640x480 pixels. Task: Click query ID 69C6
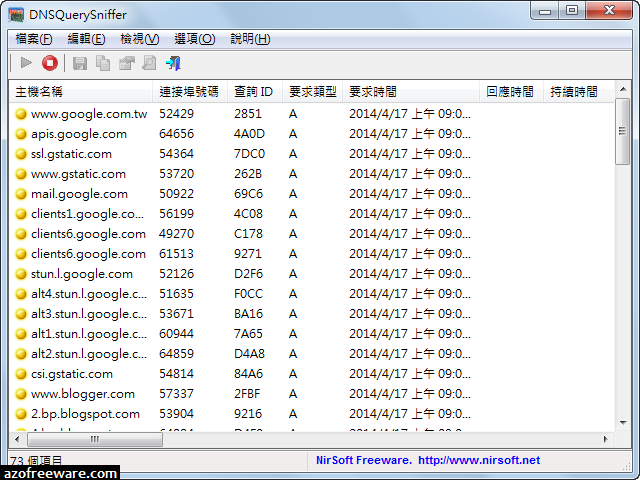pyautogui.click(x=248, y=194)
